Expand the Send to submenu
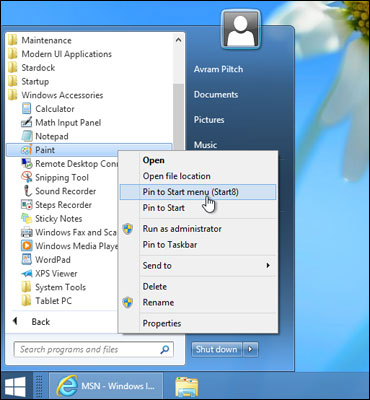 [198, 266]
